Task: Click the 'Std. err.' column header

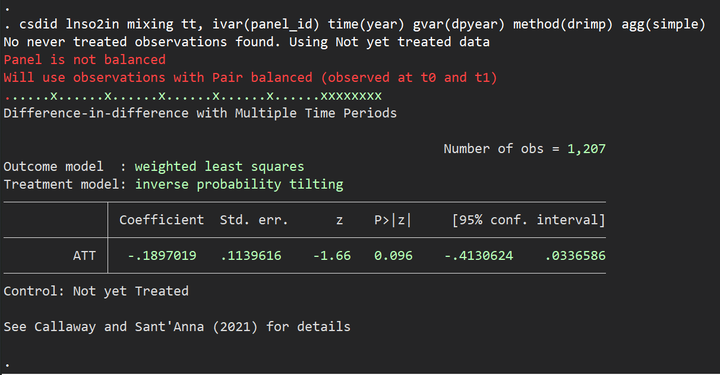Action: (253, 220)
